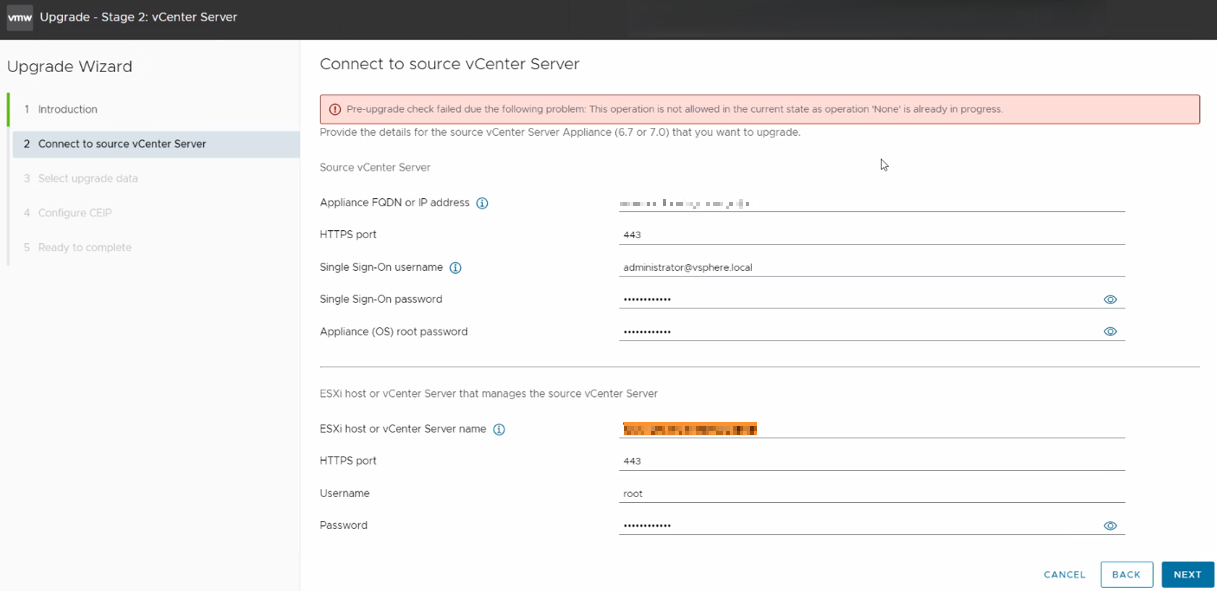Image resolution: width=1217 pixels, height=591 pixels.
Task: Click the ESXi host or vCenter Server name field
Action: click(x=872, y=429)
